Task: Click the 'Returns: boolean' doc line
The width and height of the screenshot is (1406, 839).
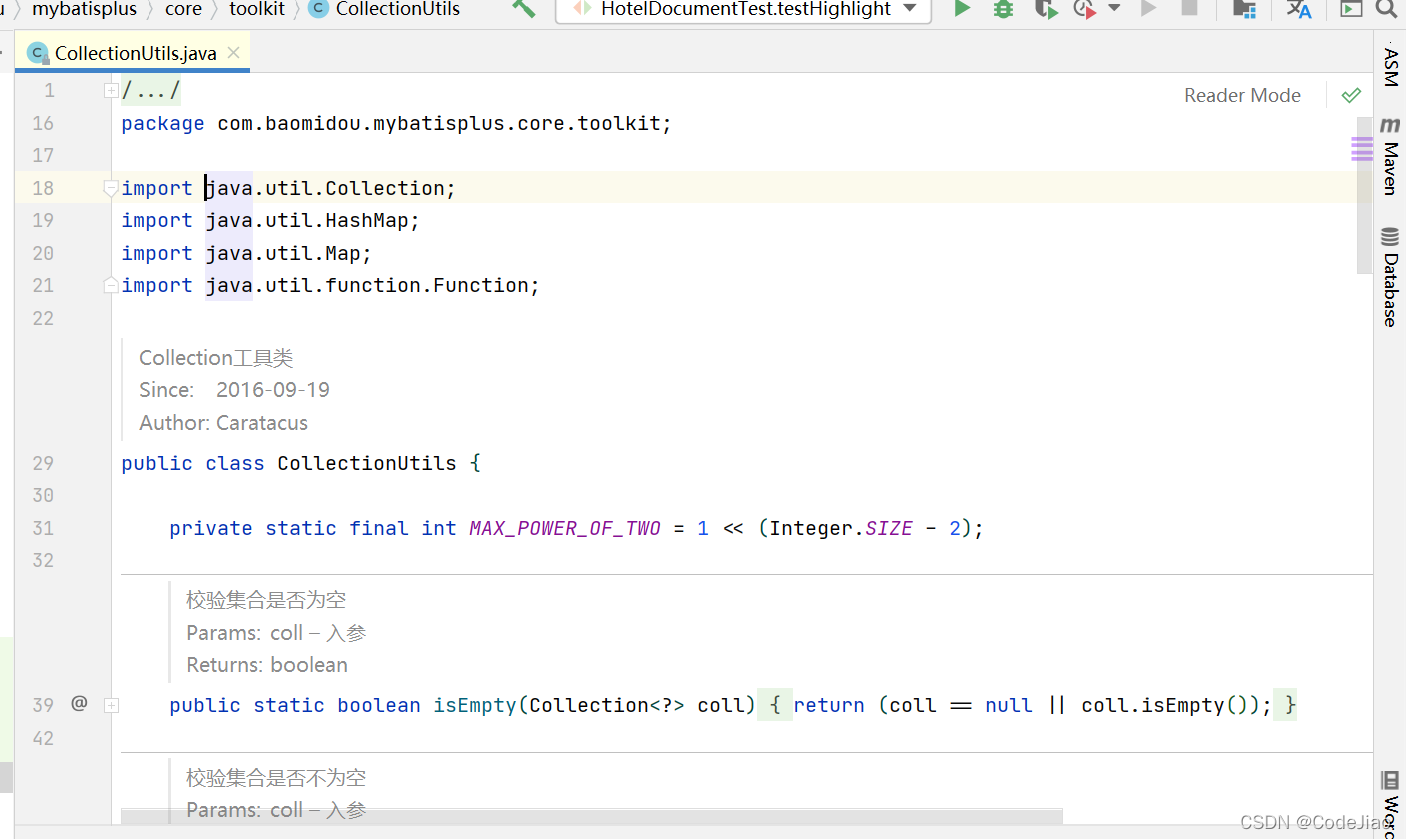Action: pyautogui.click(x=267, y=665)
